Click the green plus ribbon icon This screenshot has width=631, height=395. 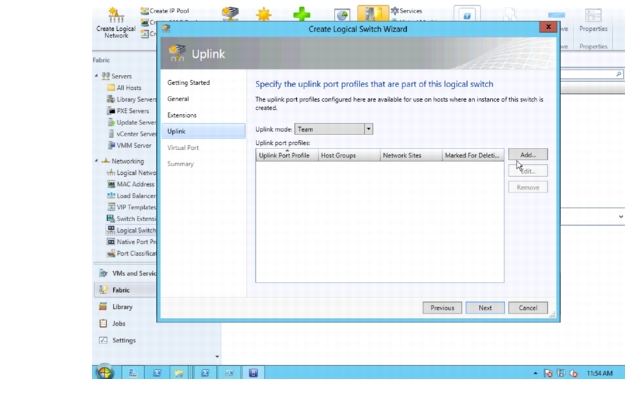tap(301, 14)
